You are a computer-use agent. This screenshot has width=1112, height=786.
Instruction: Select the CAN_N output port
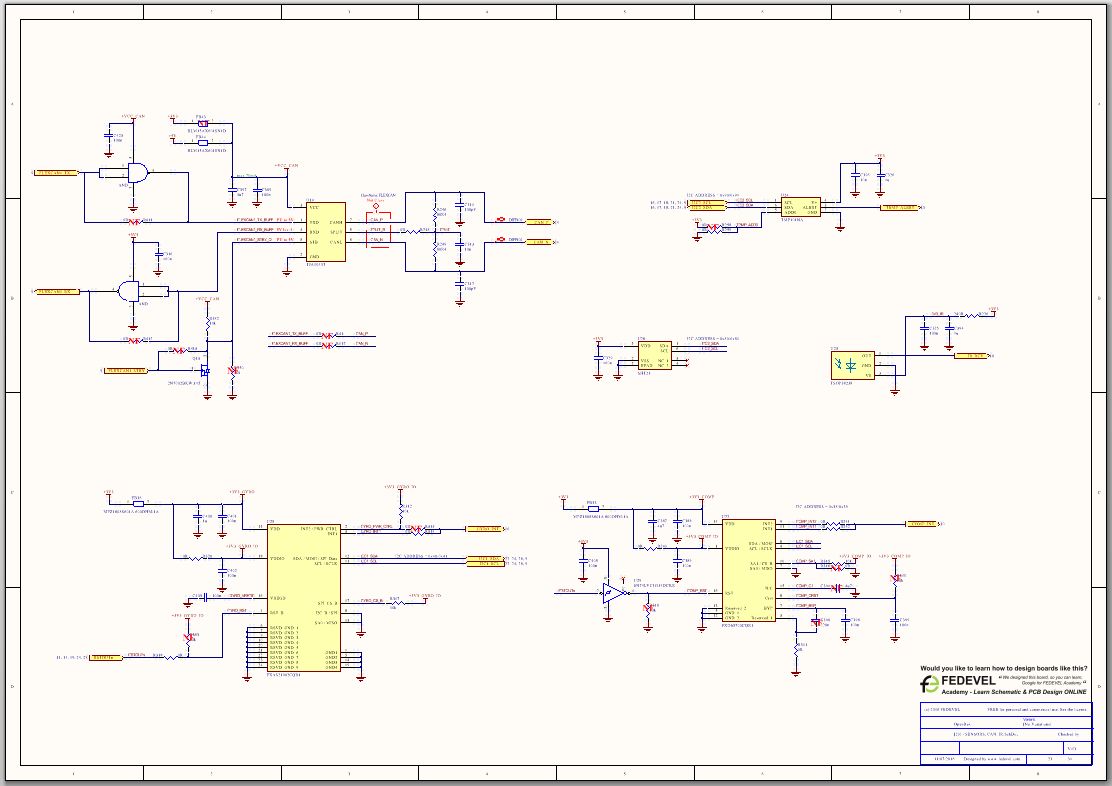click(x=538, y=243)
